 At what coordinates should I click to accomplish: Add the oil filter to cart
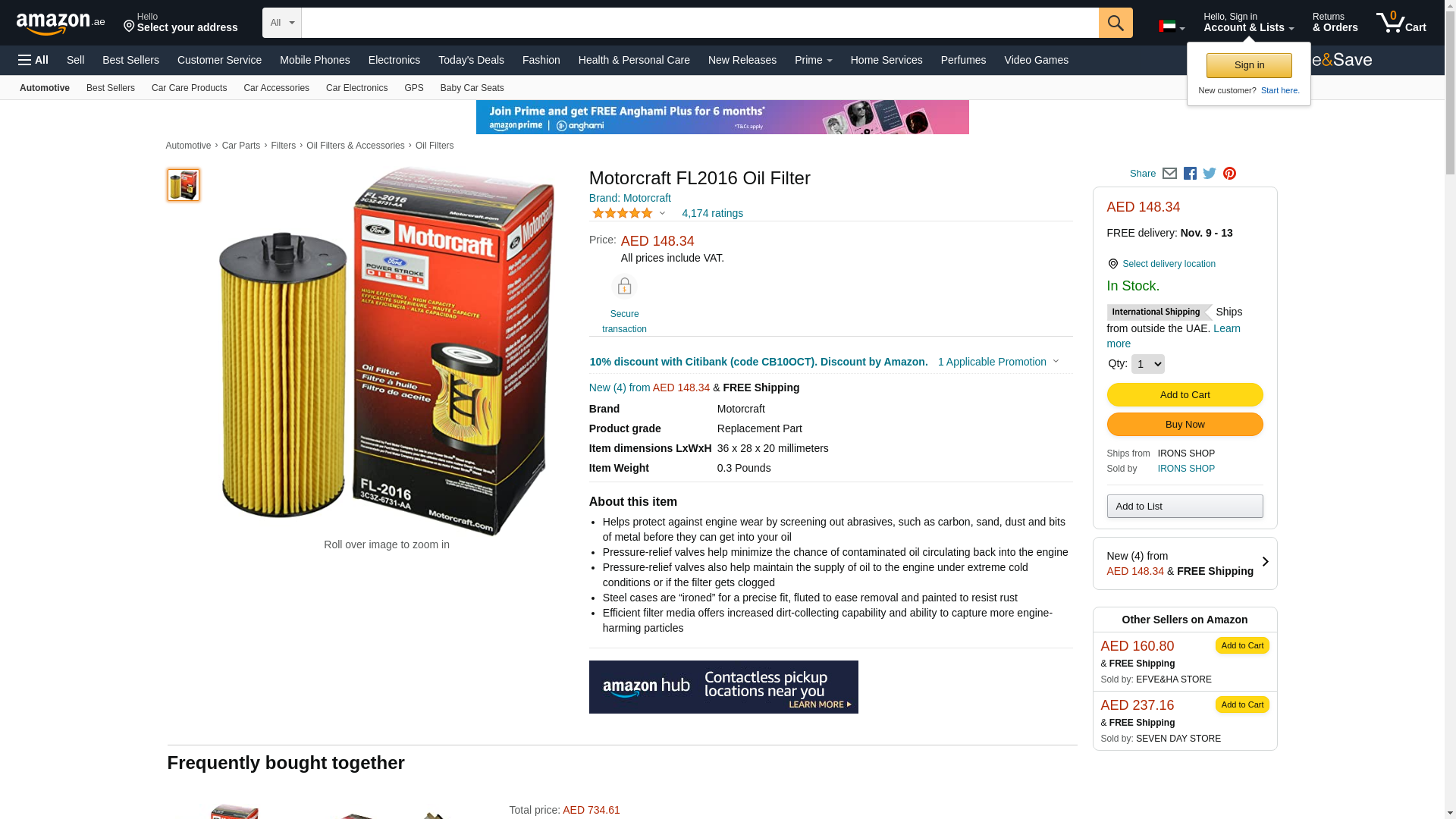coord(1185,394)
